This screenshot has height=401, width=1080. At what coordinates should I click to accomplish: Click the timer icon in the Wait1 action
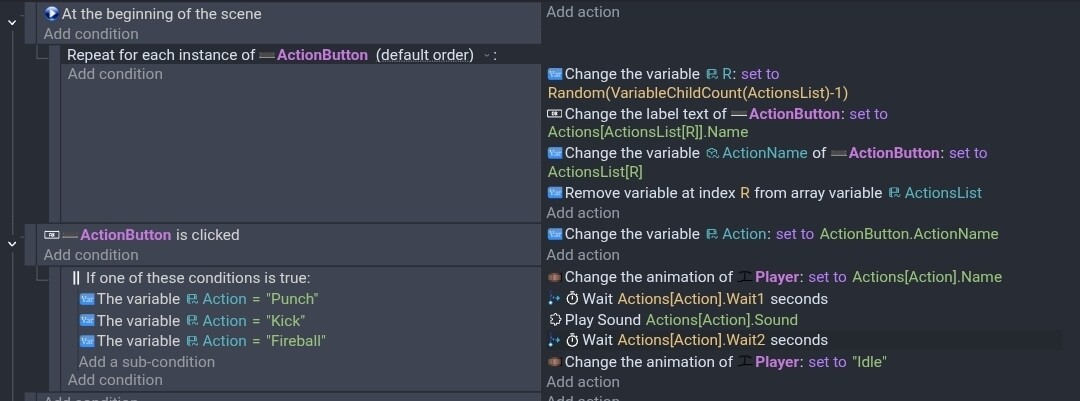[x=573, y=299]
